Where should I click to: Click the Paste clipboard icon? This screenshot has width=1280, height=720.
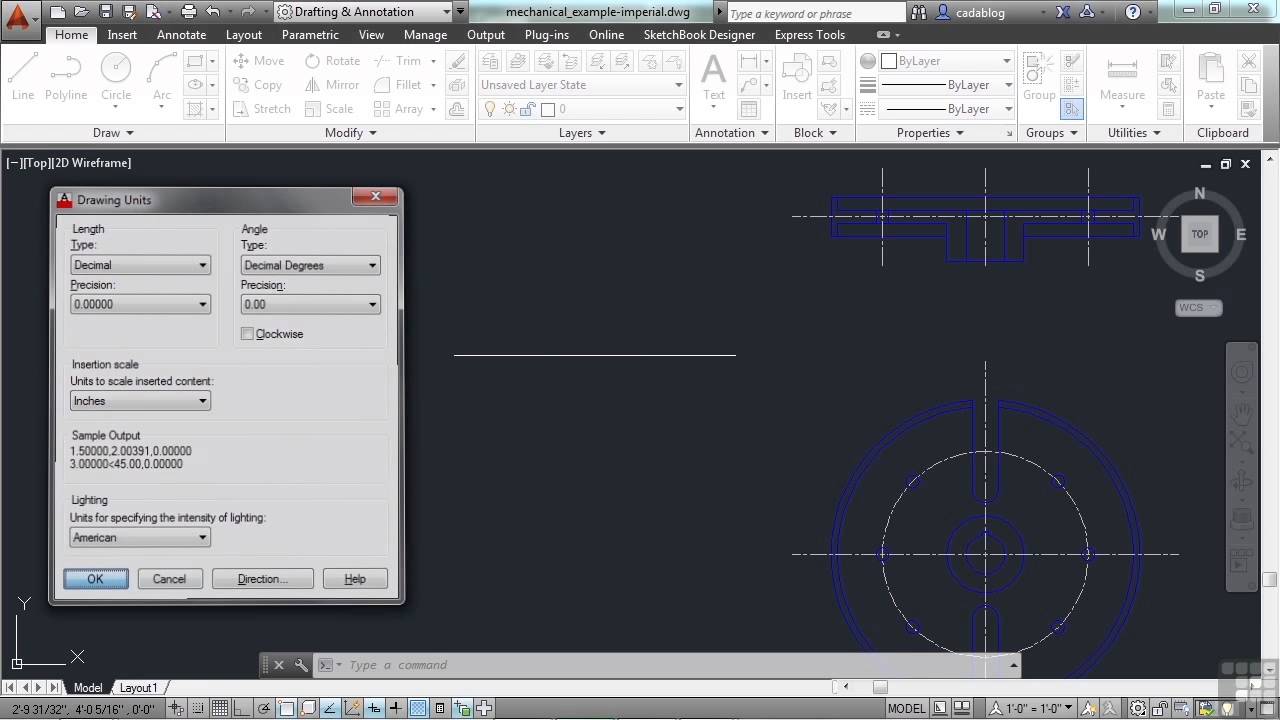tap(1211, 76)
